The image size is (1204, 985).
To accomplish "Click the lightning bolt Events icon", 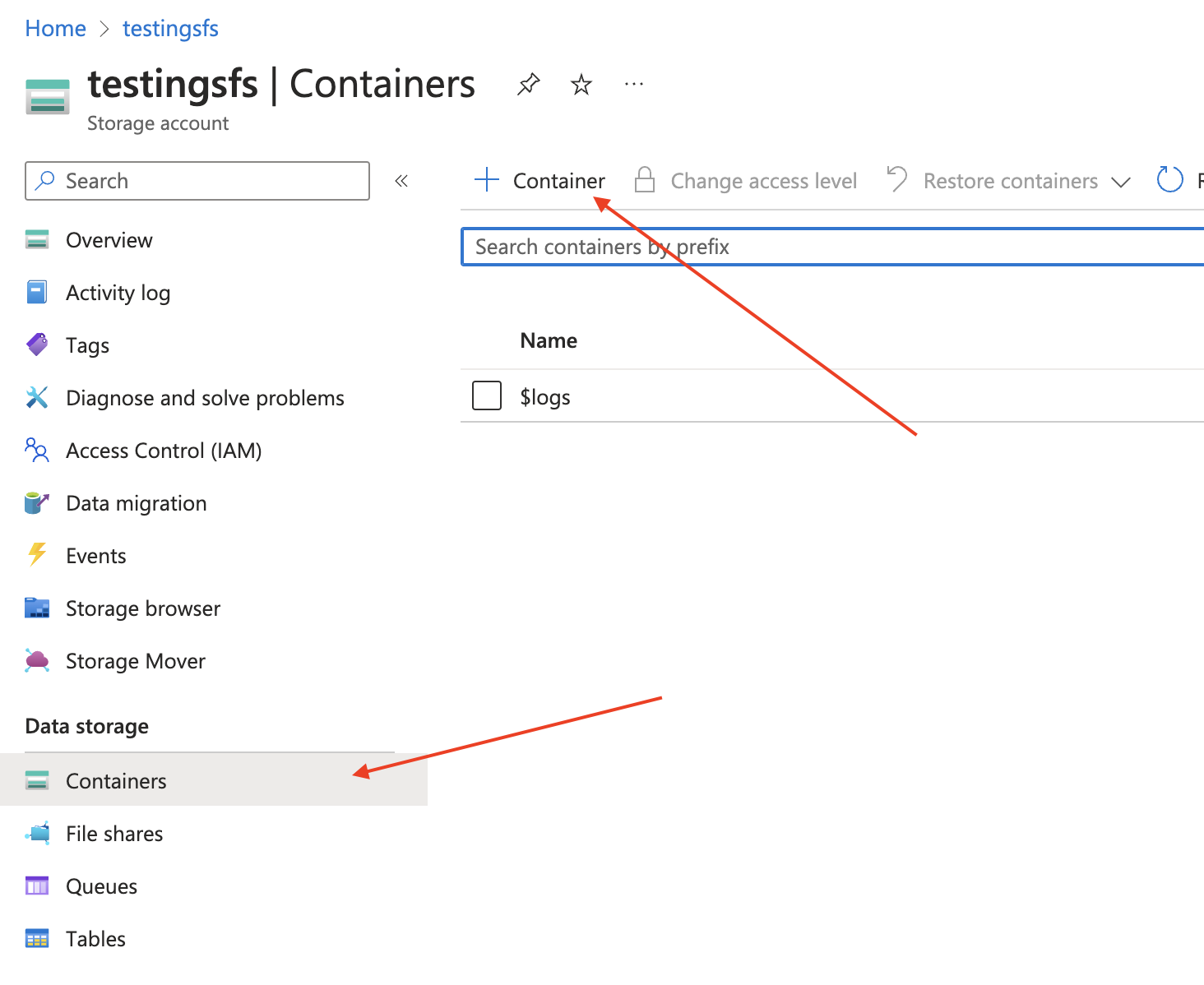I will [37, 554].
